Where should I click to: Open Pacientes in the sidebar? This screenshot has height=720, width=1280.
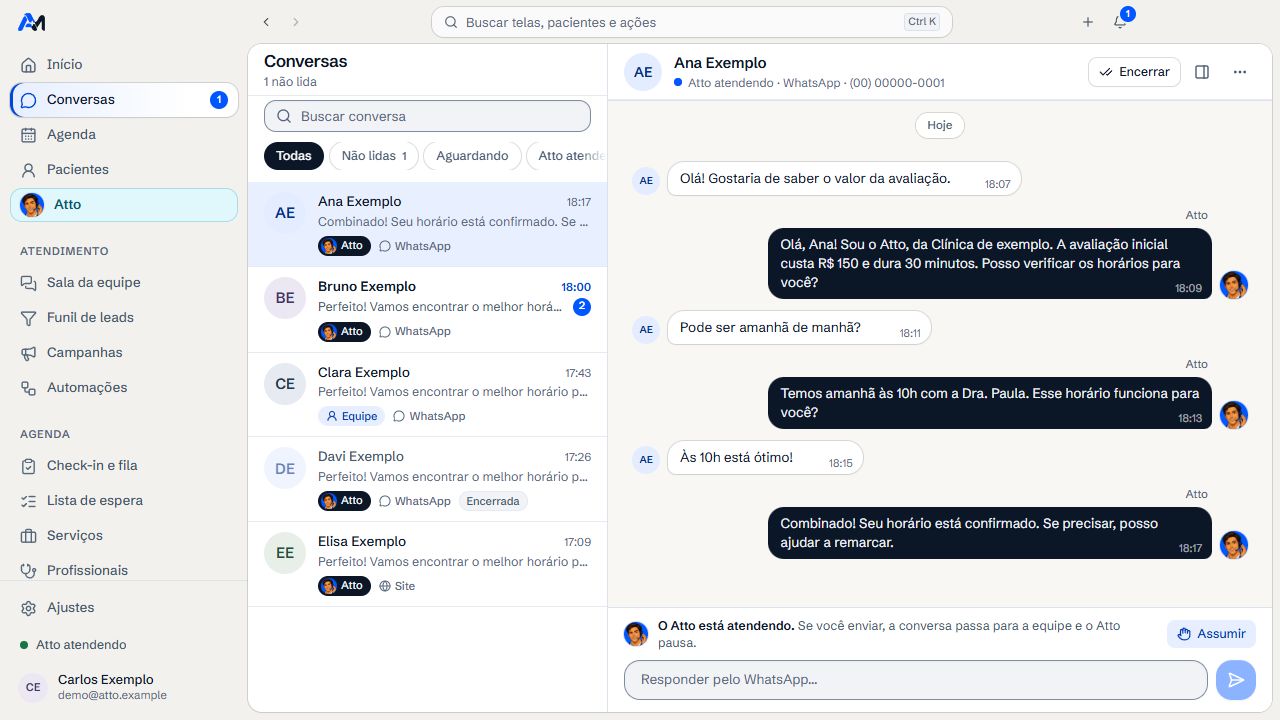(124, 169)
